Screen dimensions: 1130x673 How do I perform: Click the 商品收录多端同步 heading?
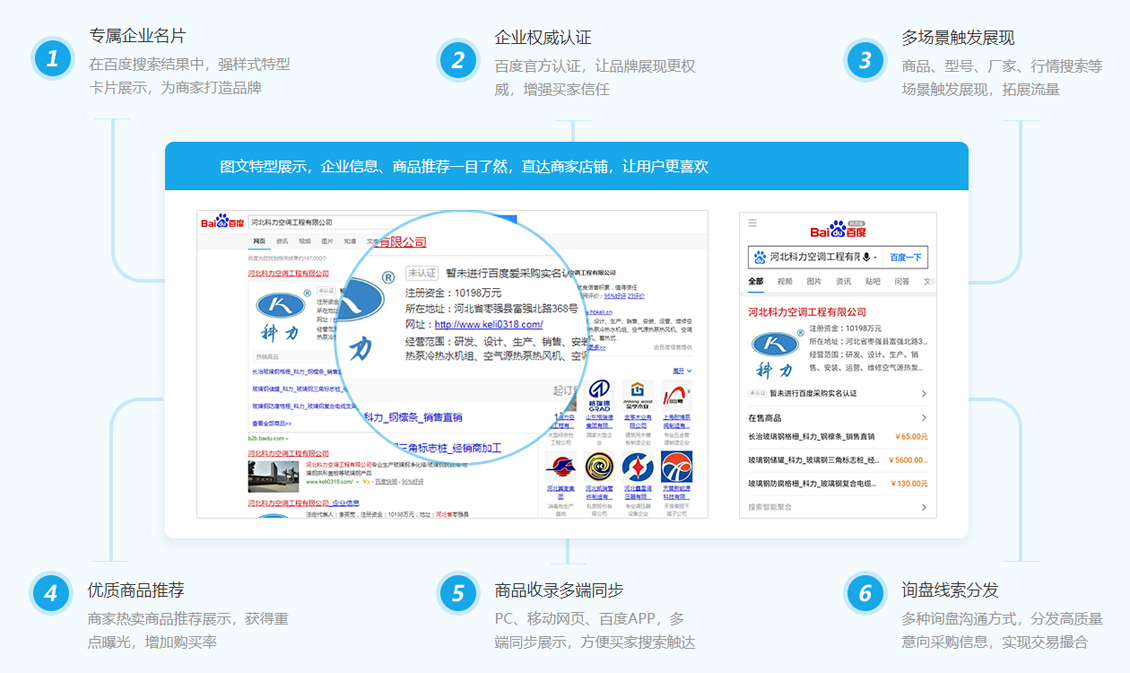pyautogui.click(x=559, y=590)
